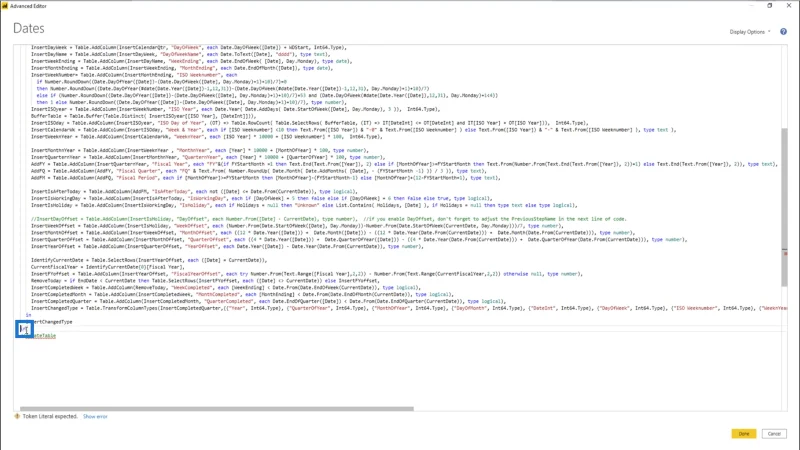Click the horizontal scrollbar thumb
The height and width of the screenshot is (450, 800).
[x=217, y=408]
